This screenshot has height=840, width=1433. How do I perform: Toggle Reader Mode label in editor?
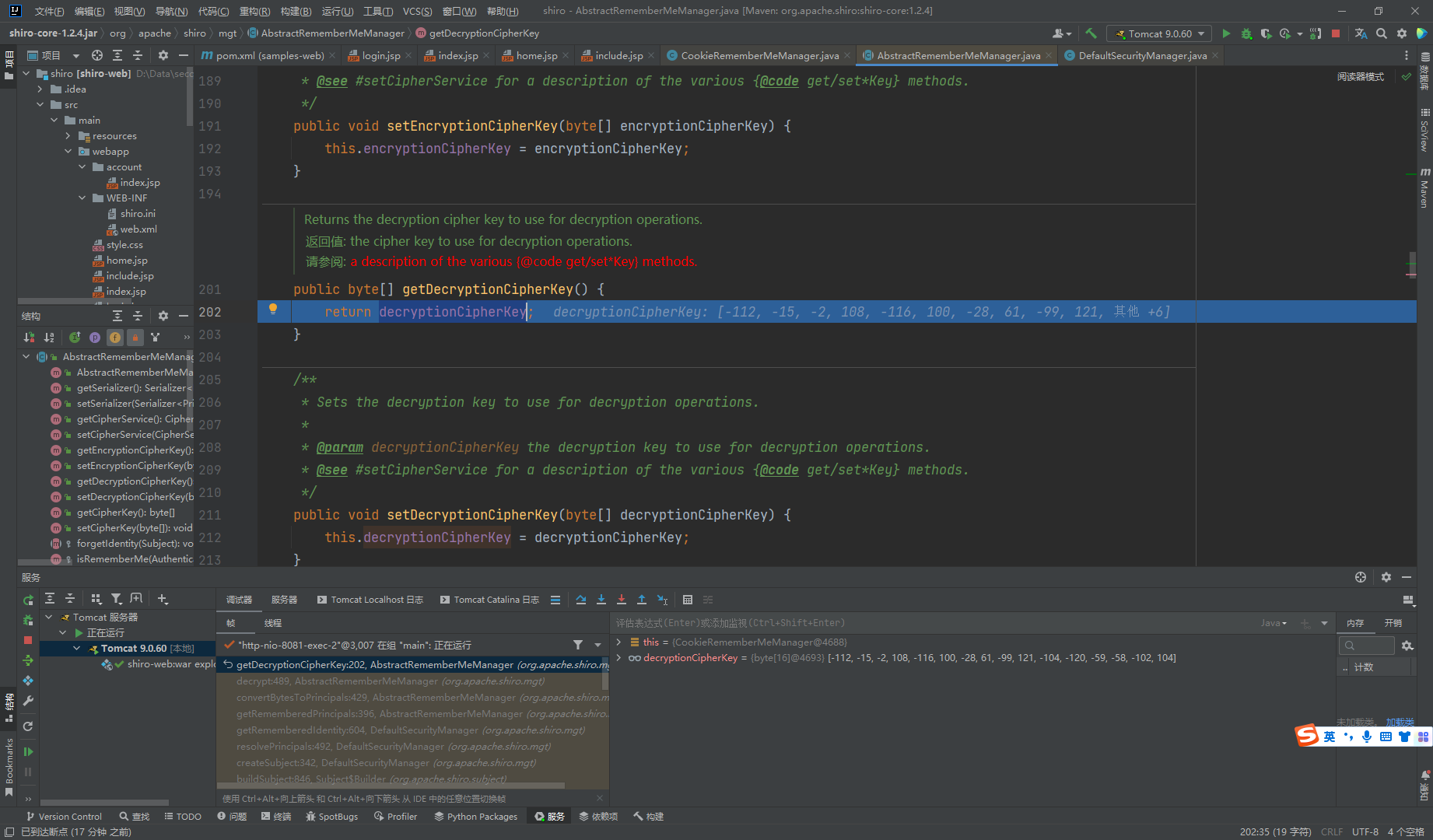click(1361, 77)
